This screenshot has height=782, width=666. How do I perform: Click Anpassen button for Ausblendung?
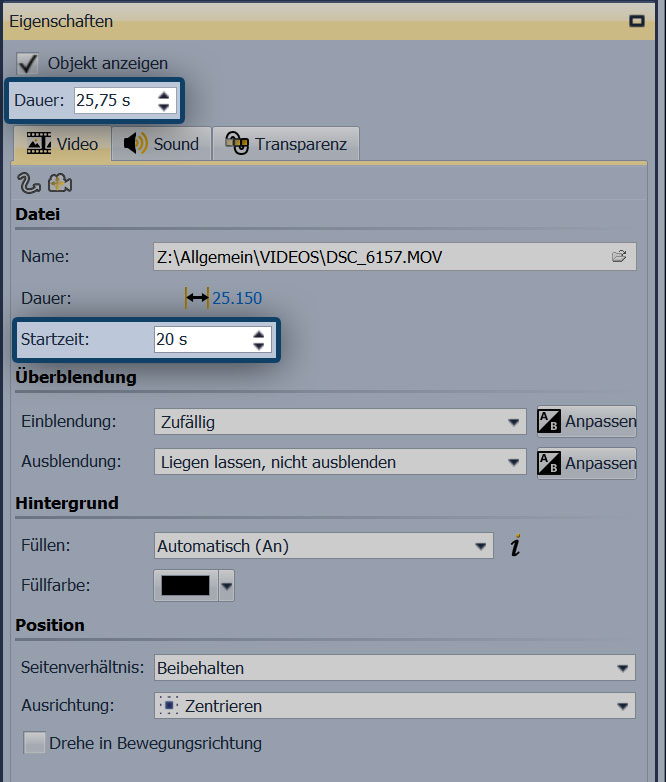click(587, 463)
